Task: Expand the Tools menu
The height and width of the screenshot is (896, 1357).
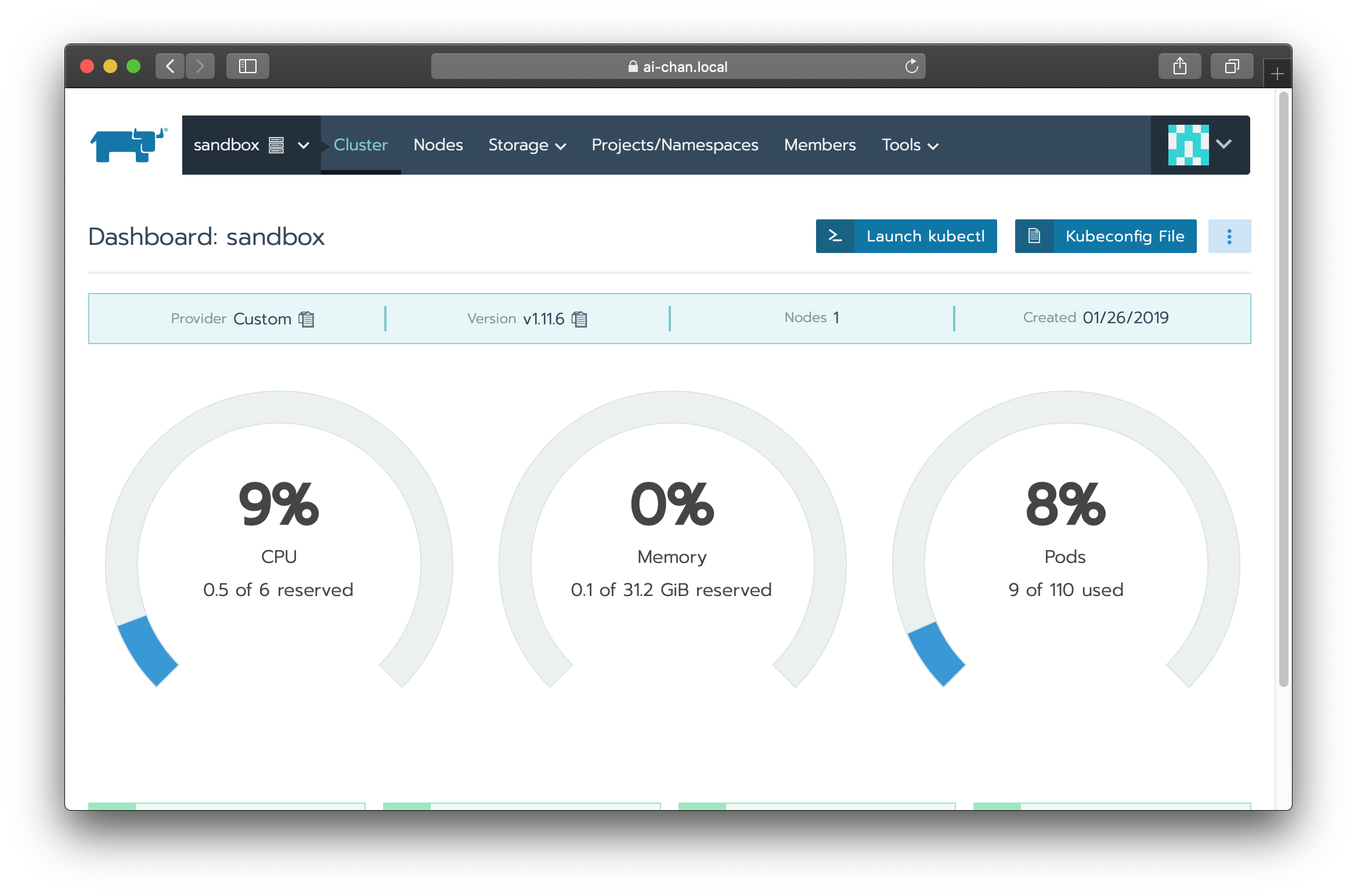Action: (x=910, y=145)
